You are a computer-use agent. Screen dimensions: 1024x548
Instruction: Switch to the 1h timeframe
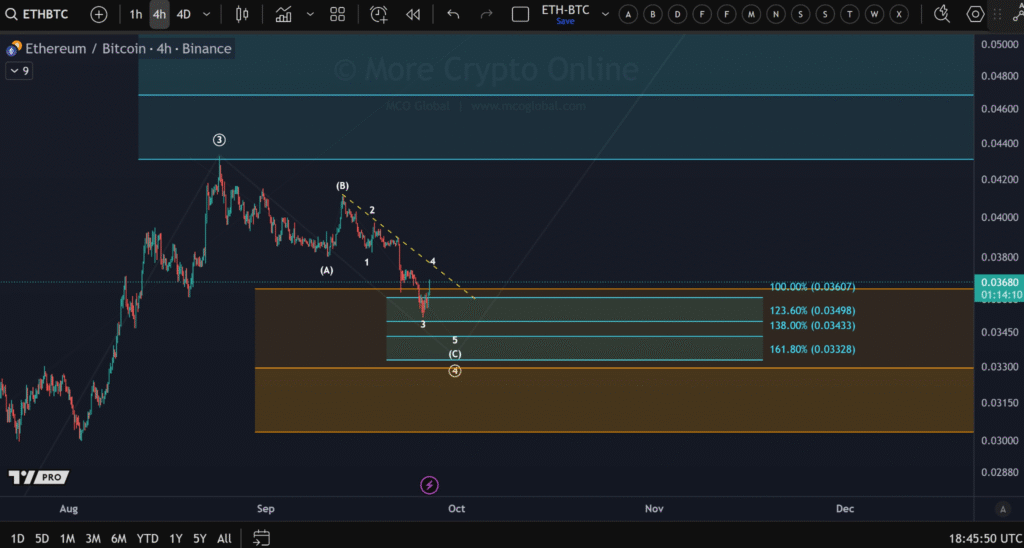pos(135,14)
